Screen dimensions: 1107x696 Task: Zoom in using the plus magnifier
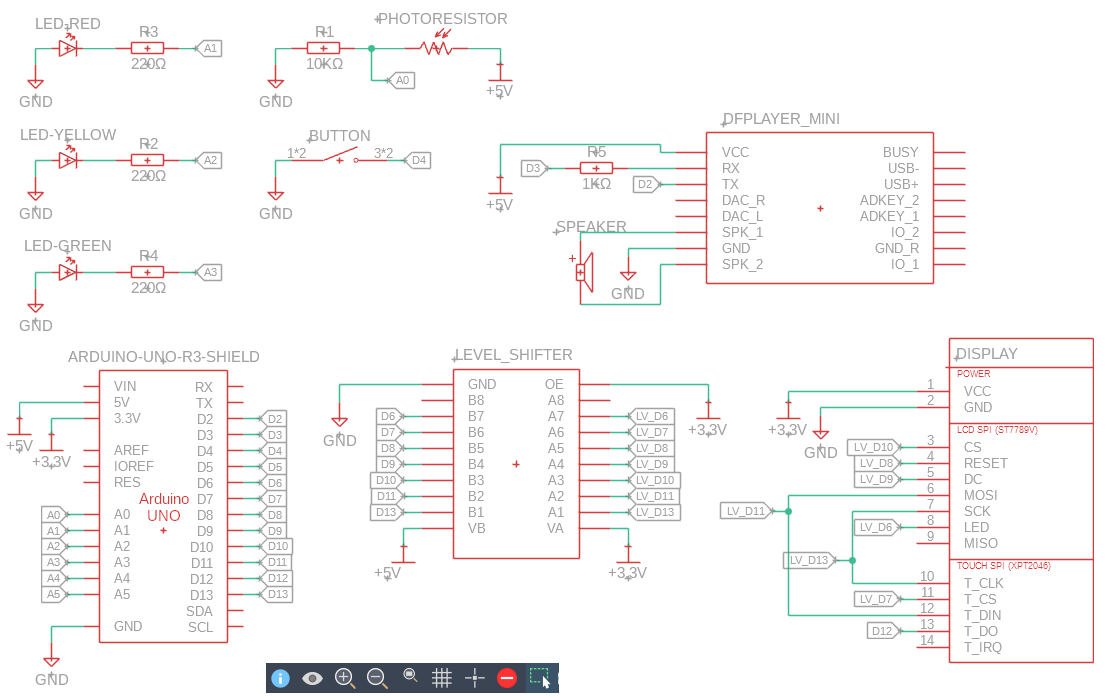tap(345, 678)
